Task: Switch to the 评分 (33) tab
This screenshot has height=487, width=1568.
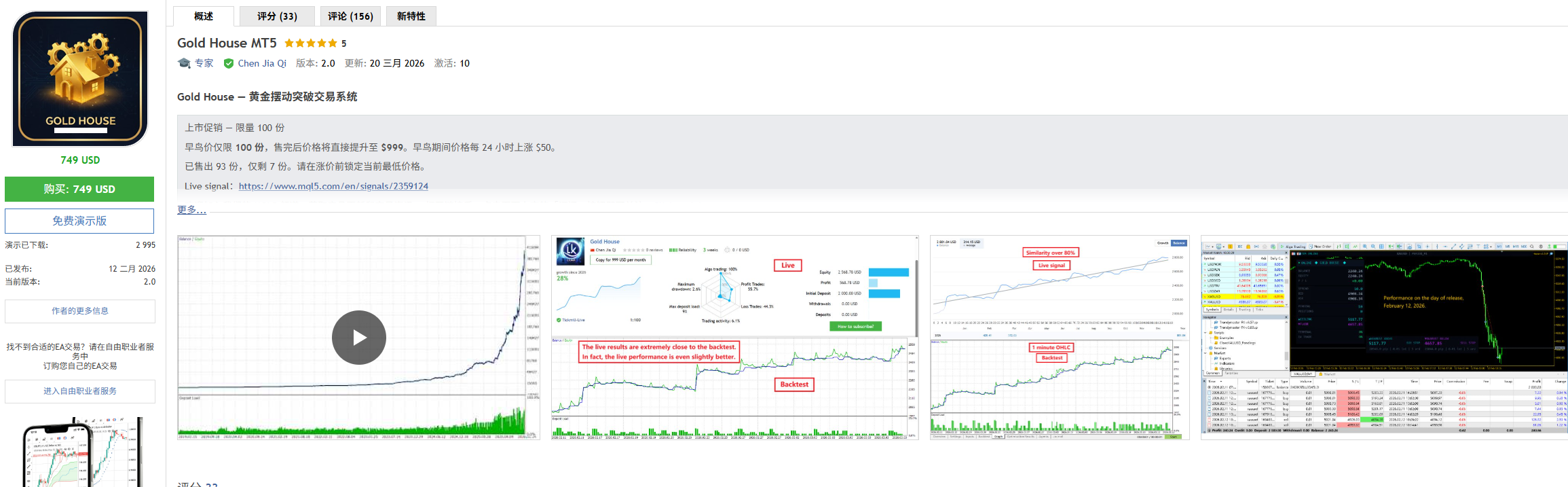Action: (277, 16)
